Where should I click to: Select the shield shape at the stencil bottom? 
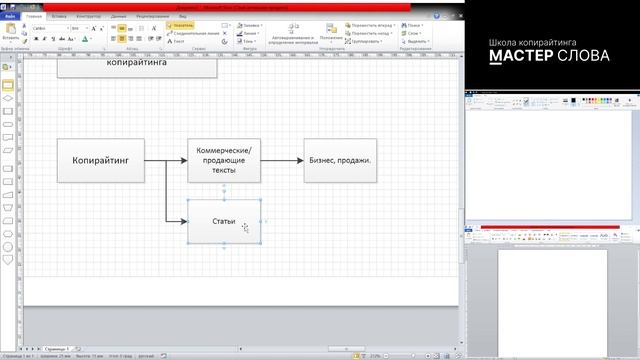(x=8, y=260)
